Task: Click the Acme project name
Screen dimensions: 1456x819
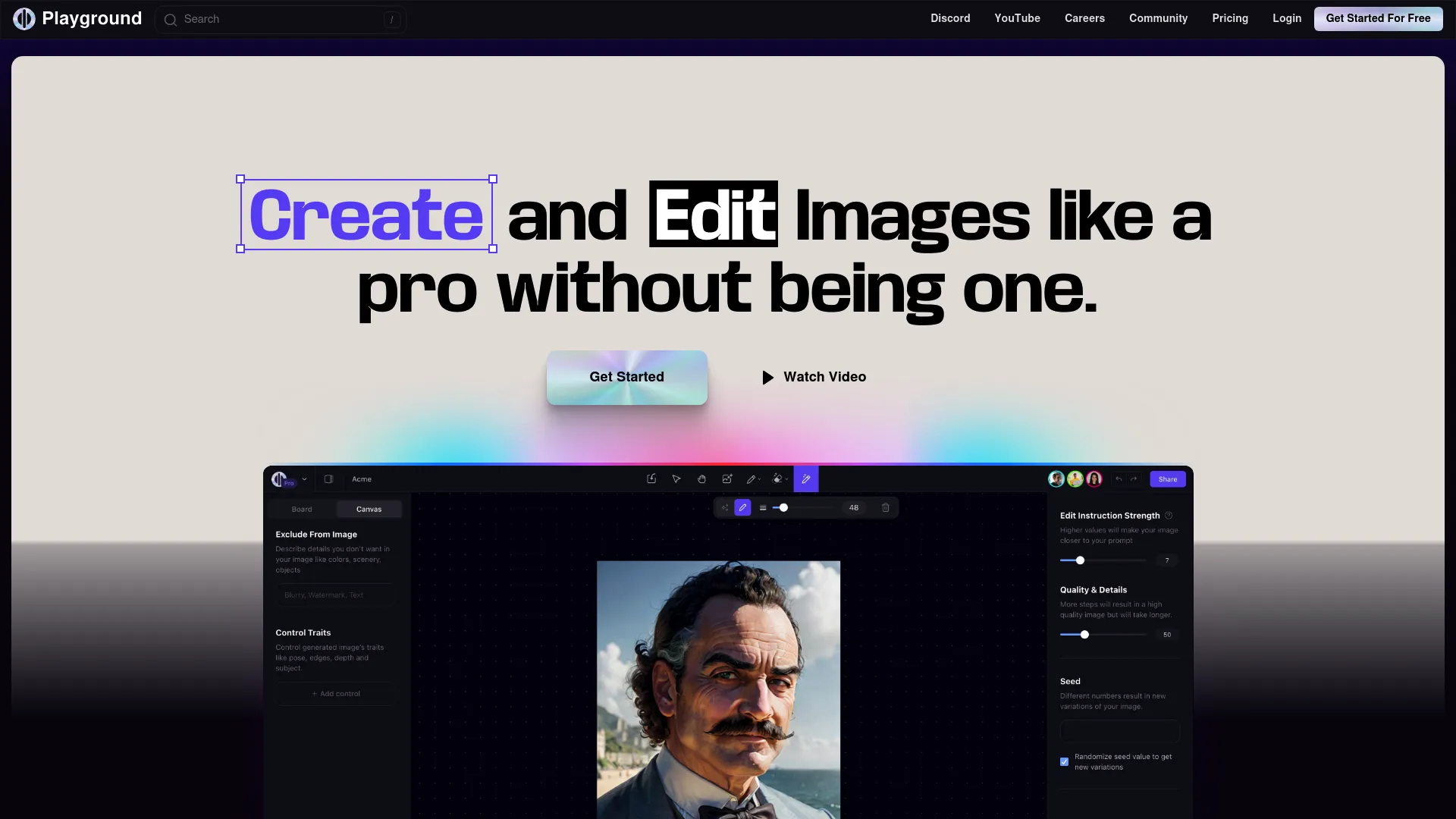Action: pos(362,479)
